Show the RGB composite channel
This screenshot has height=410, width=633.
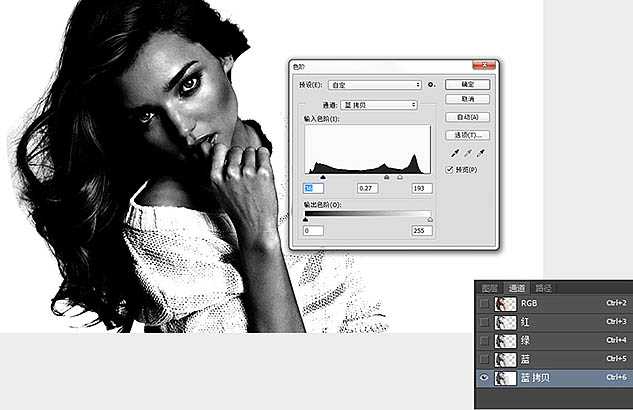[x=486, y=304]
